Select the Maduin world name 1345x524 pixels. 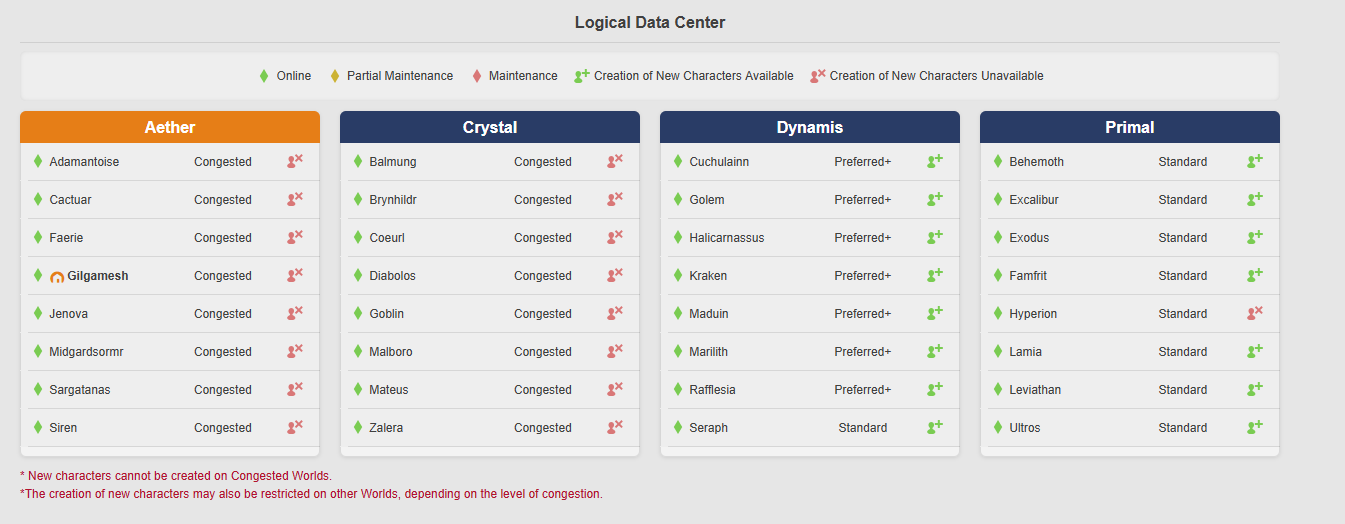(709, 314)
